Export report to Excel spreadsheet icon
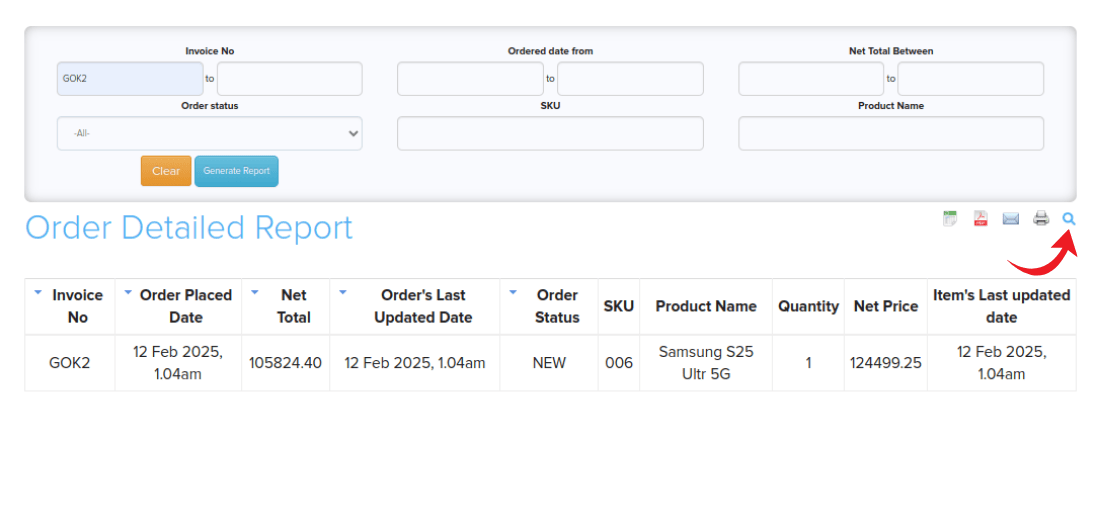The image size is (1102, 518). click(x=950, y=219)
